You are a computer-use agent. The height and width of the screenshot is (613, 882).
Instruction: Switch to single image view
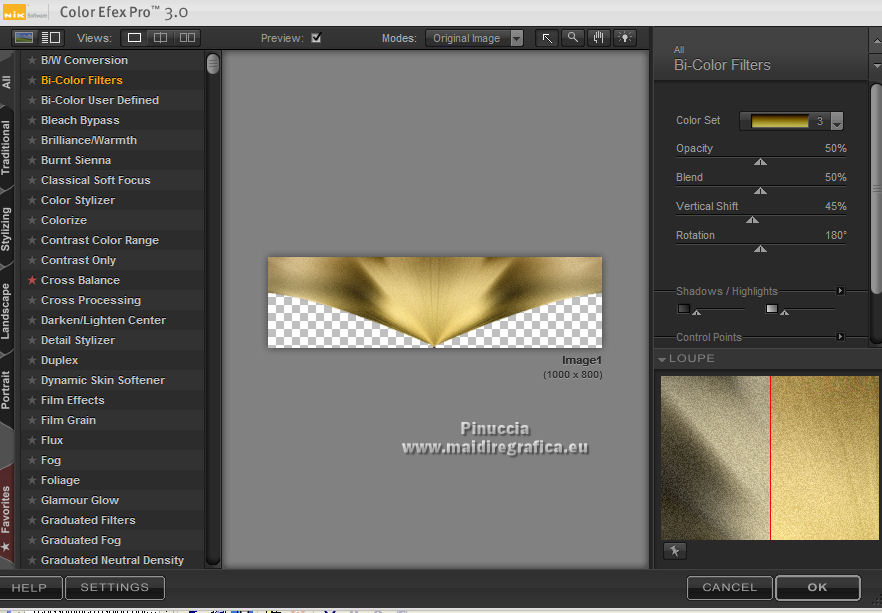point(134,38)
